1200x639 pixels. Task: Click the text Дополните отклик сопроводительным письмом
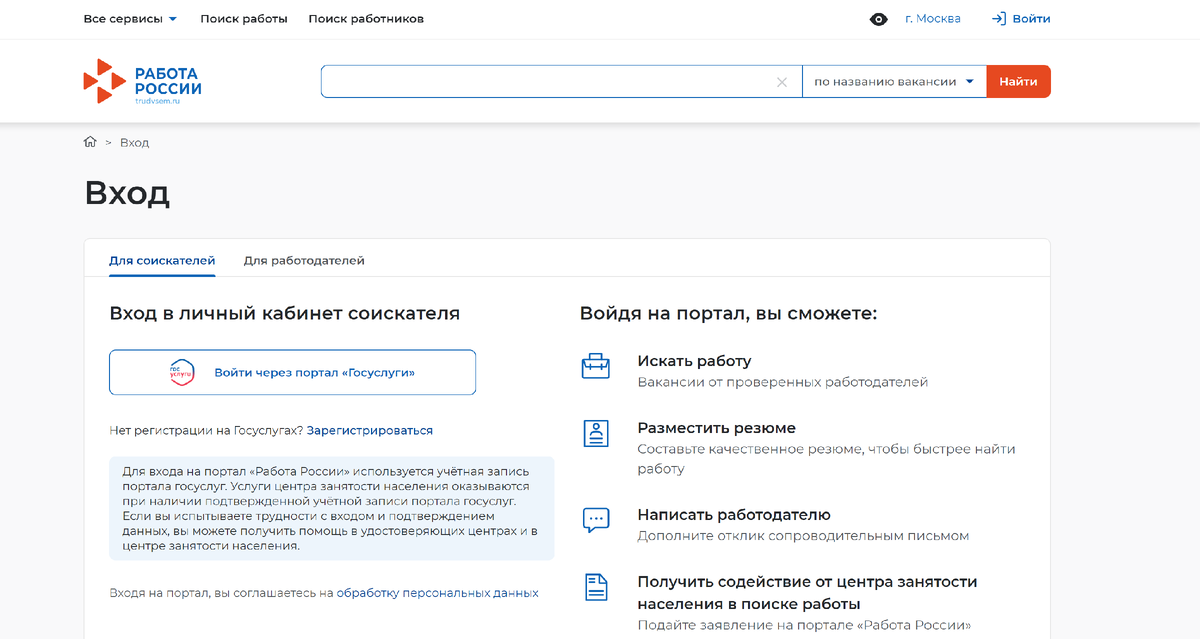point(803,536)
